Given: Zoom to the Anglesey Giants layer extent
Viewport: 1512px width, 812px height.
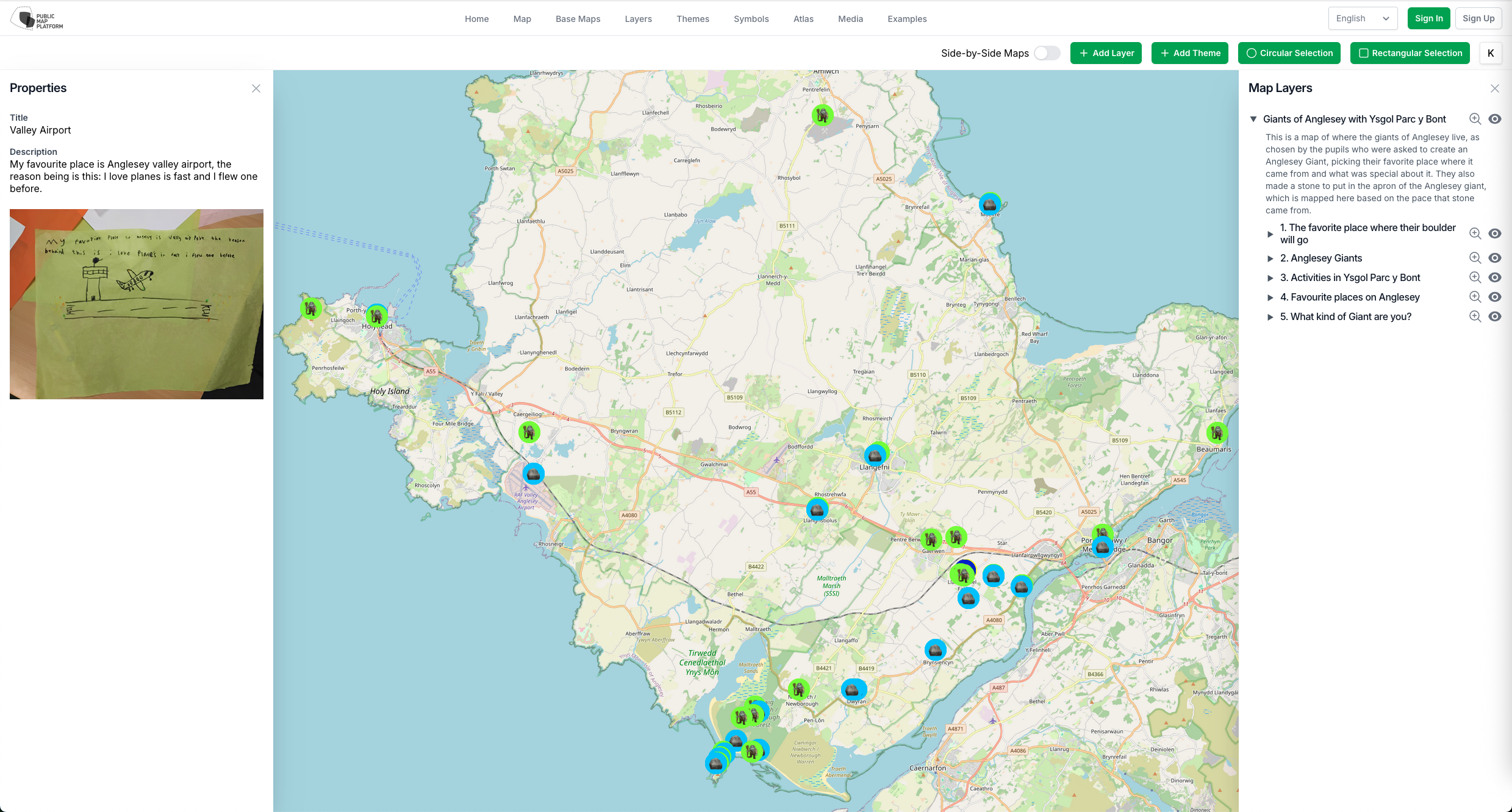Looking at the screenshot, I should tap(1475, 258).
